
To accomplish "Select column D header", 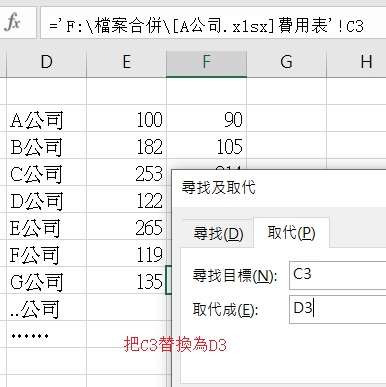I will click(x=46, y=62).
